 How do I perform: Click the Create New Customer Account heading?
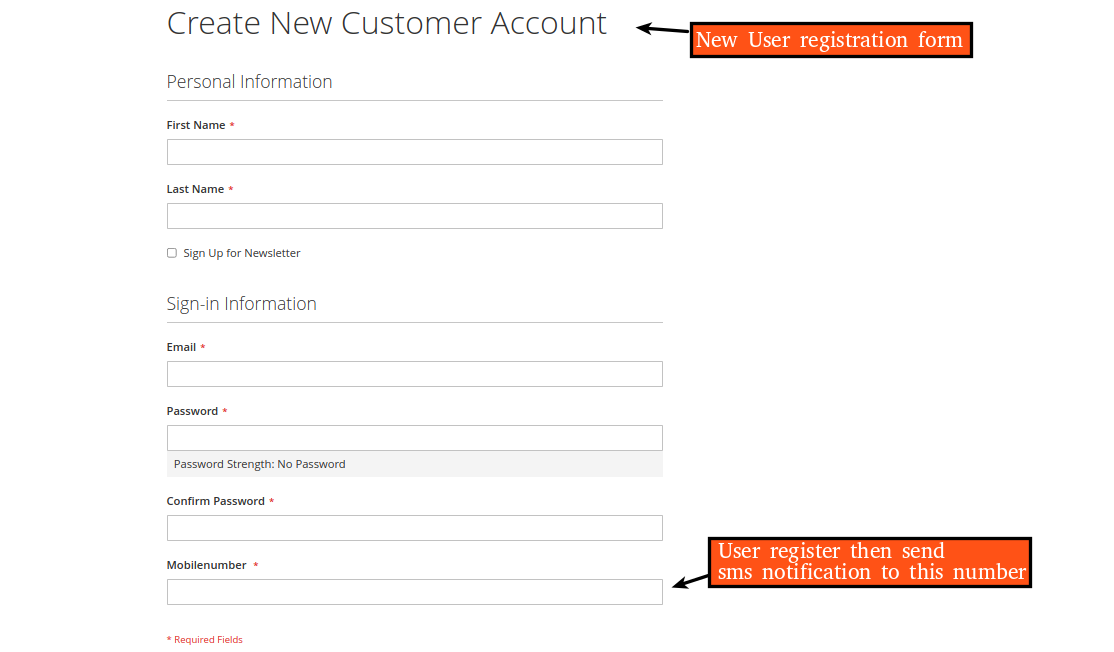click(386, 22)
